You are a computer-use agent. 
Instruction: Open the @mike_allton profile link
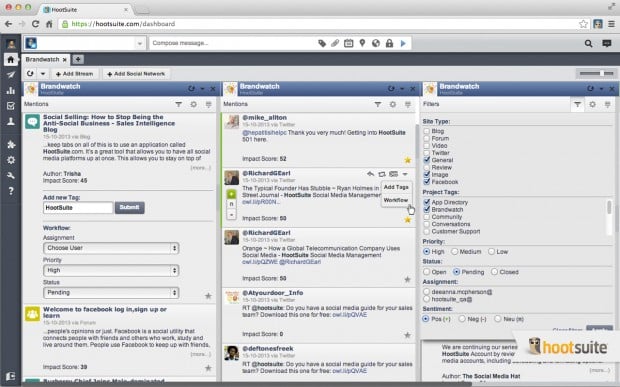(265, 117)
